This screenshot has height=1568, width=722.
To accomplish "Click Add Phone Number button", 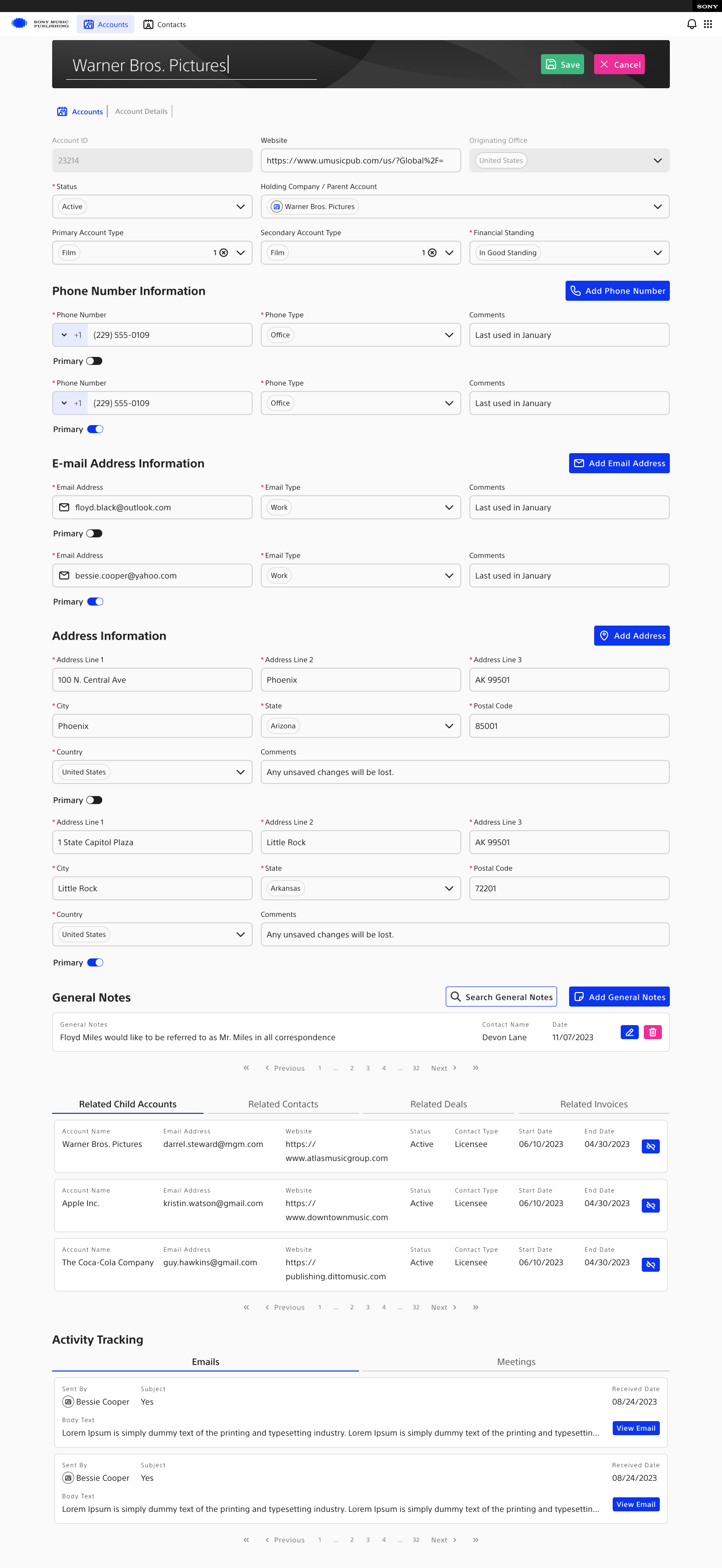I will (617, 291).
